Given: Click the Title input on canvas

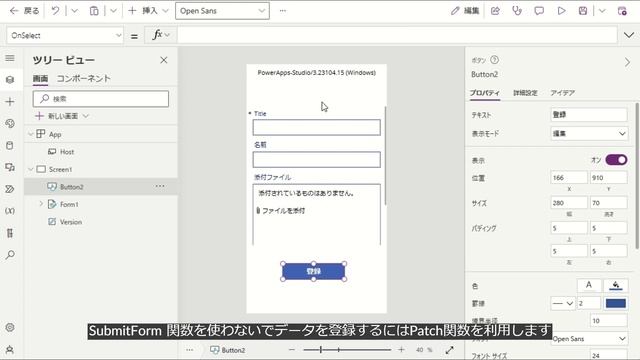Looking at the screenshot, I should [x=316, y=127].
